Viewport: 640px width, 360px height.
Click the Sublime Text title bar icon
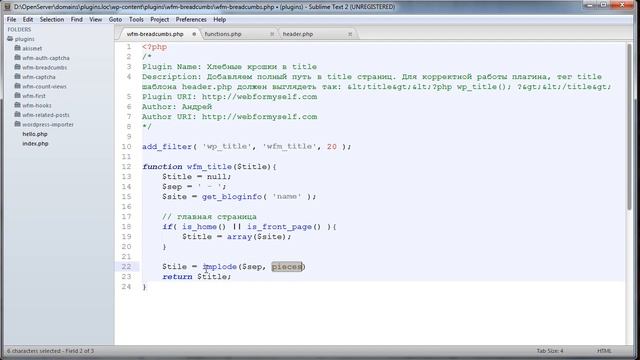[x=7, y=7]
